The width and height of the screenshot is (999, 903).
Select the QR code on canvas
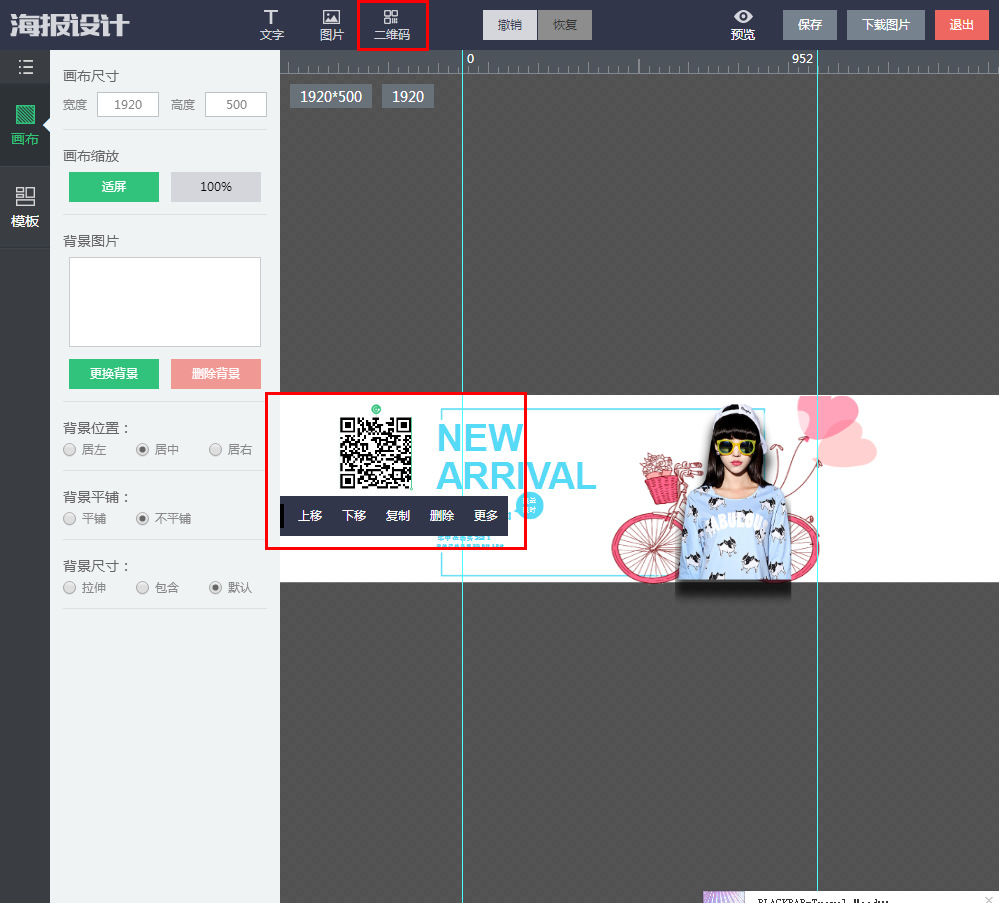[376, 453]
